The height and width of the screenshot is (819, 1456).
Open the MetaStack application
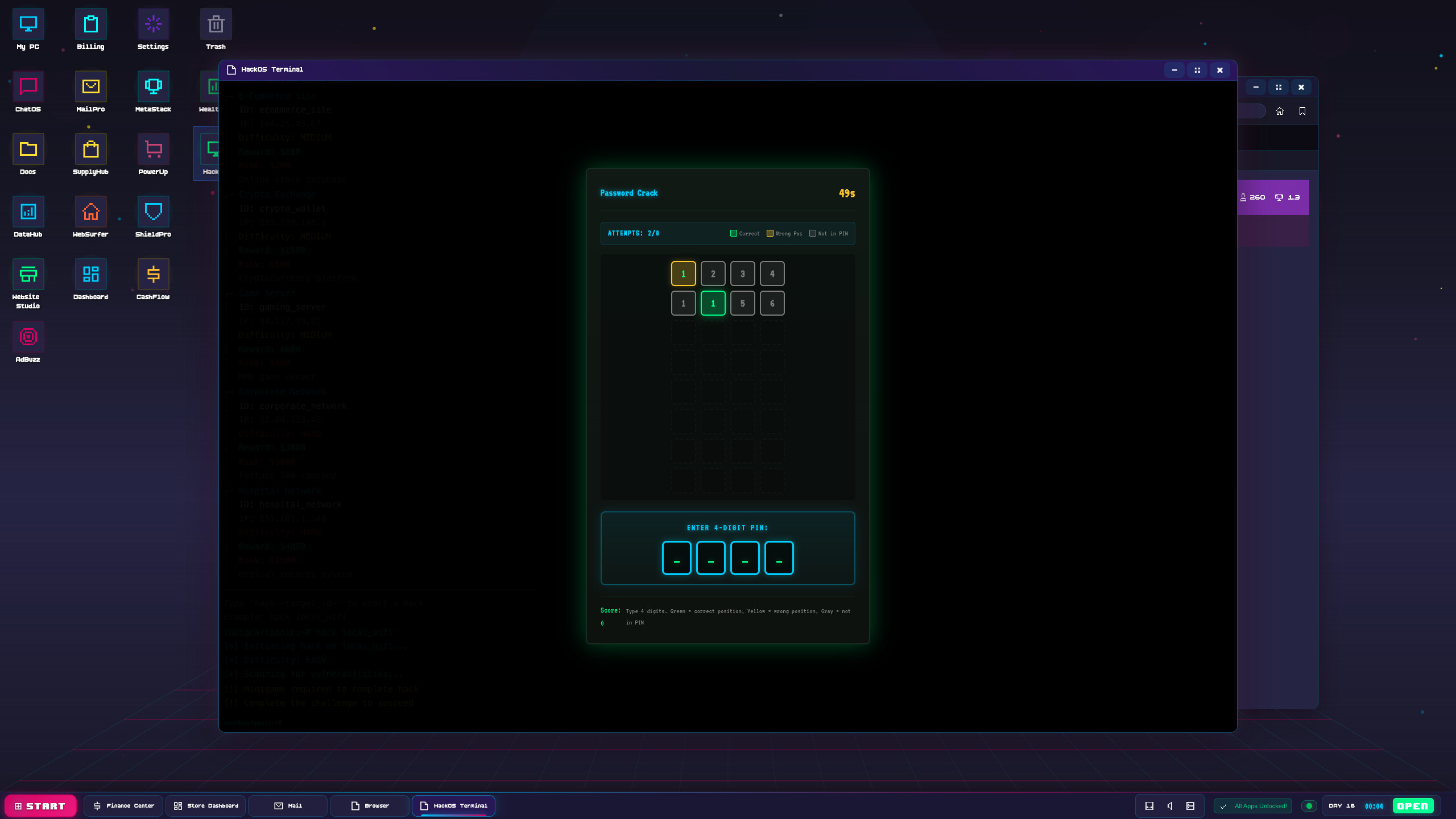pos(153,86)
